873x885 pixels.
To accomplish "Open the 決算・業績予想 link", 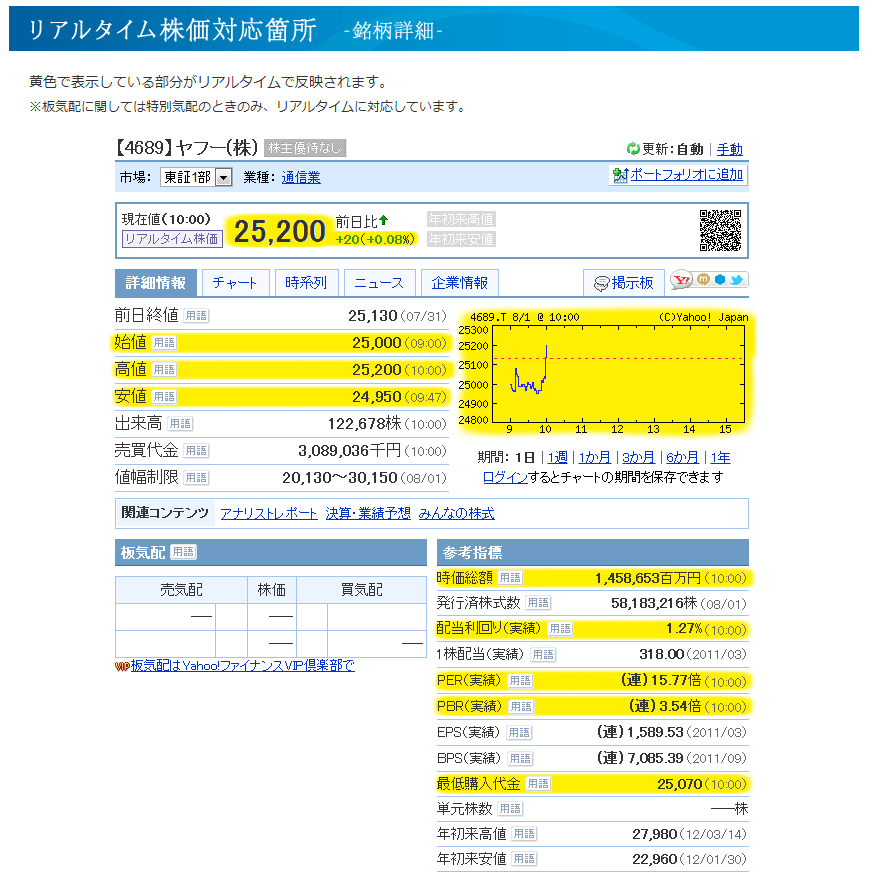I will [x=368, y=514].
